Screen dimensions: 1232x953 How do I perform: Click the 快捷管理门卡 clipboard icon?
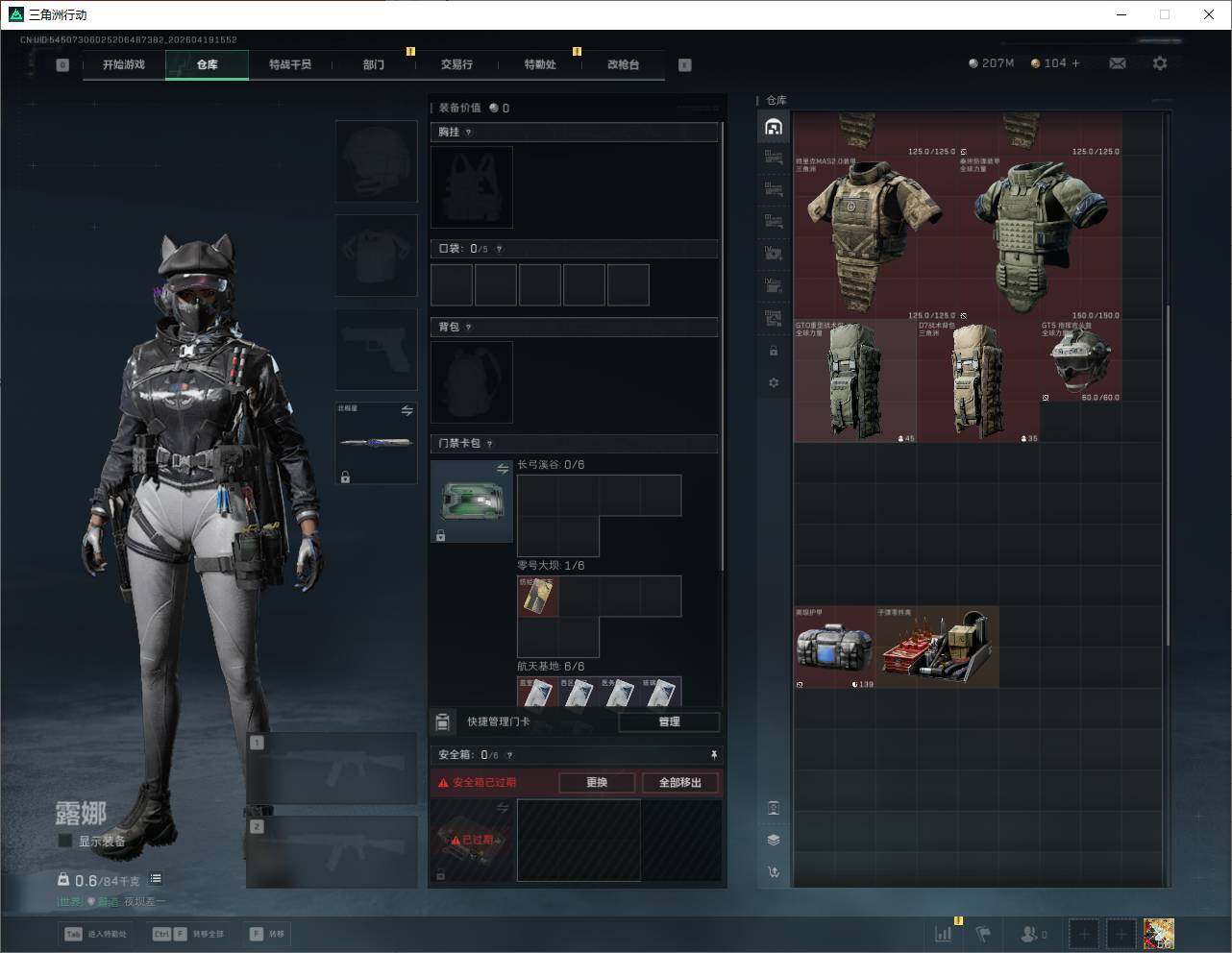click(443, 722)
